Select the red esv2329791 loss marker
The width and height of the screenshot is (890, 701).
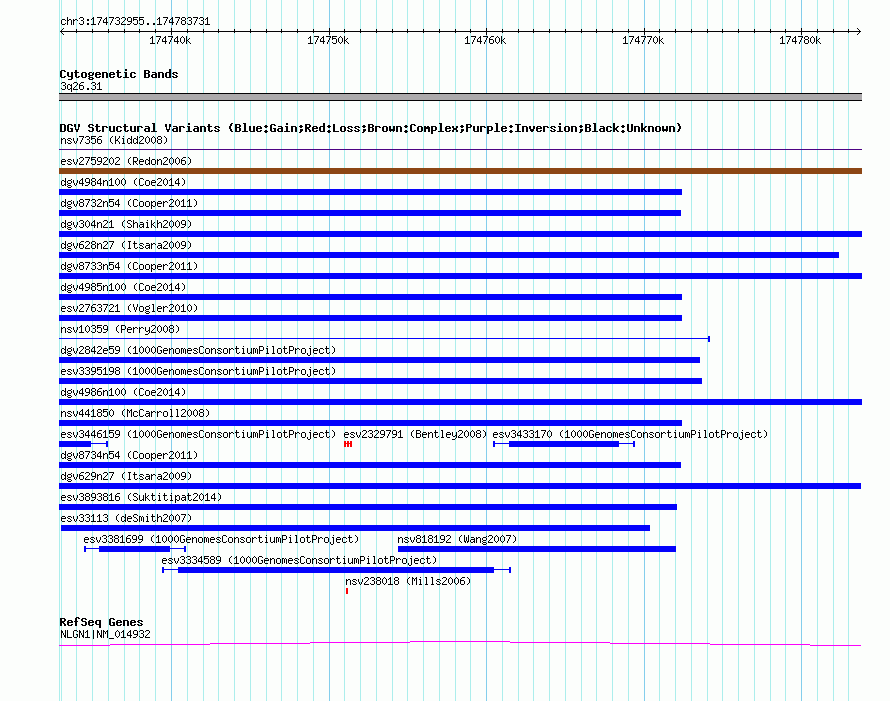348,444
